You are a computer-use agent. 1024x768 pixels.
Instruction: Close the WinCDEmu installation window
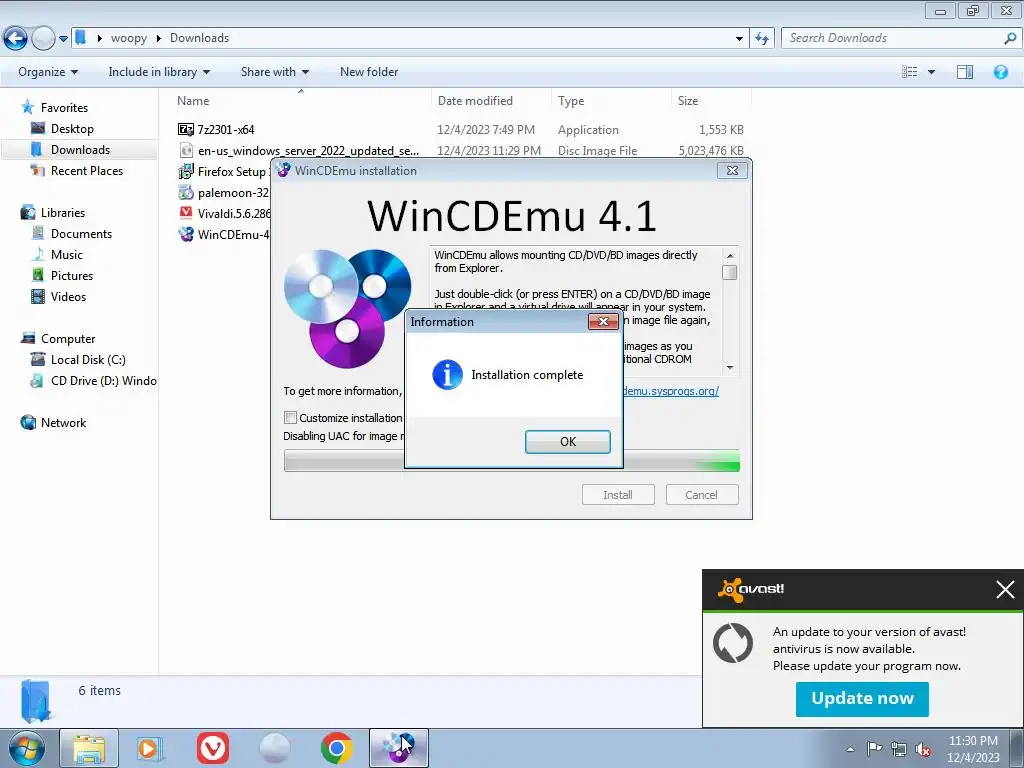click(732, 170)
